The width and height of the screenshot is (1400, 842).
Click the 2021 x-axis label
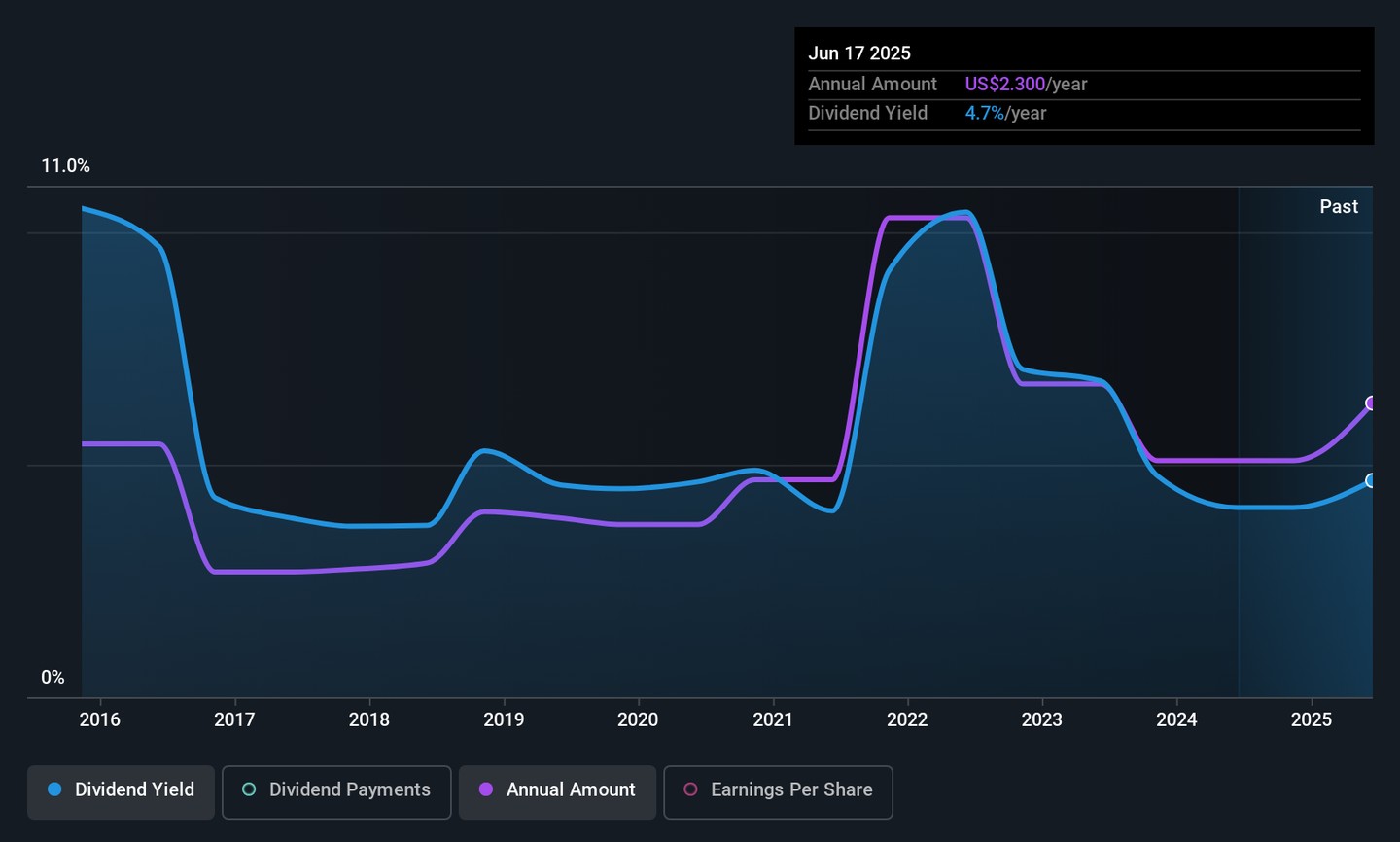[773, 719]
